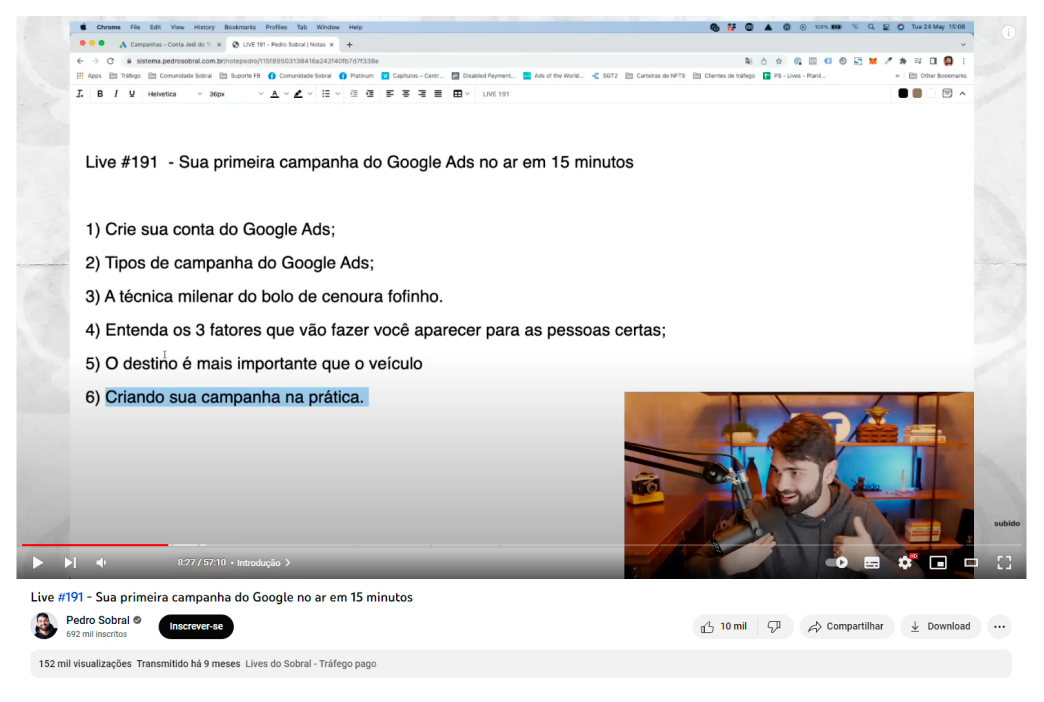This screenshot has height=702, width=1044.
Task: Open Lives do Sobral - Tráfego pago playlist
Action: tap(311, 663)
